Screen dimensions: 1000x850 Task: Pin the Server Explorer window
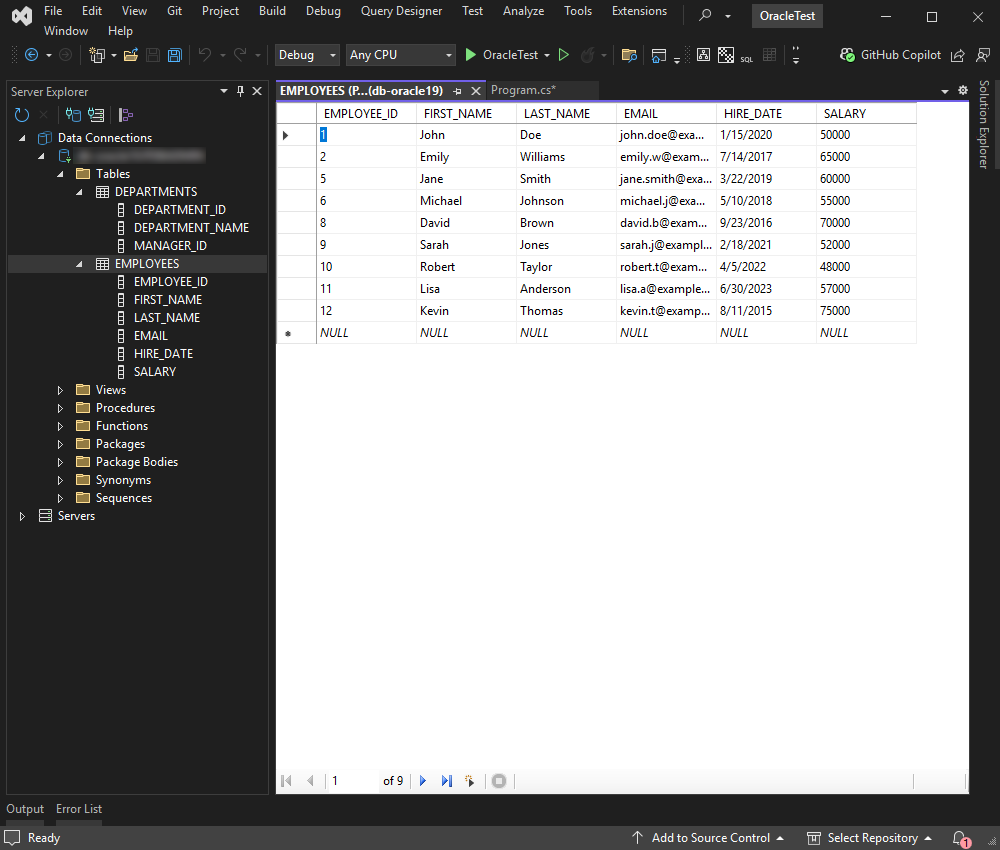[239, 91]
